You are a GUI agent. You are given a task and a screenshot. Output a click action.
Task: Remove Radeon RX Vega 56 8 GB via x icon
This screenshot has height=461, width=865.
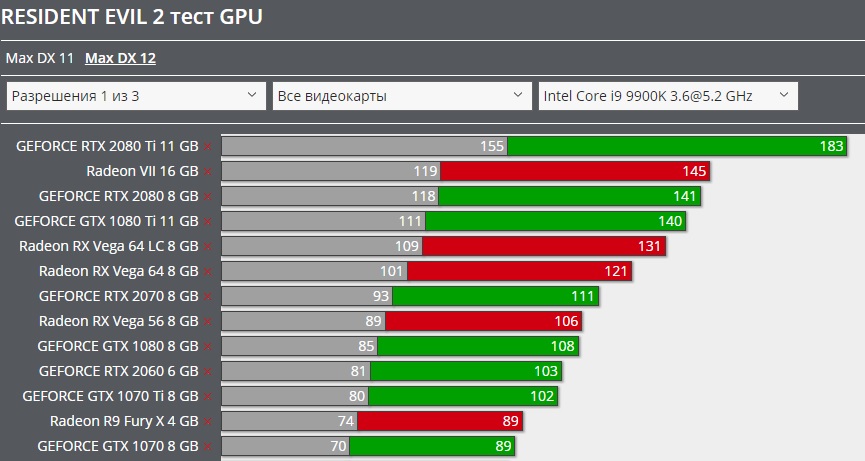click(x=207, y=321)
